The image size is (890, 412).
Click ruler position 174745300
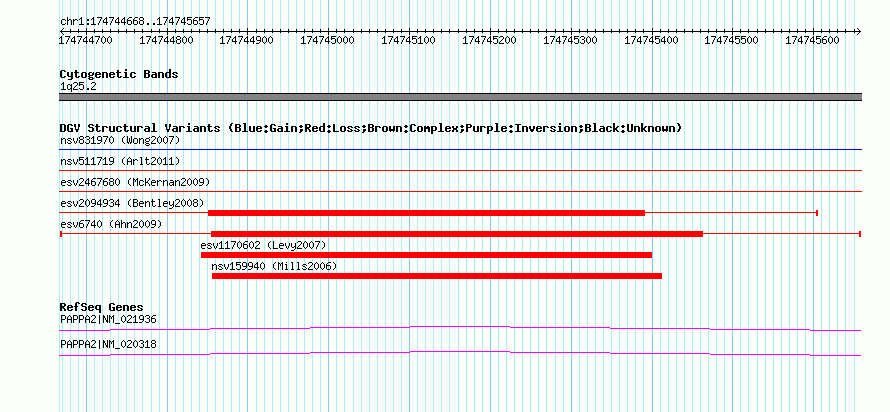pyautogui.click(x=570, y=40)
